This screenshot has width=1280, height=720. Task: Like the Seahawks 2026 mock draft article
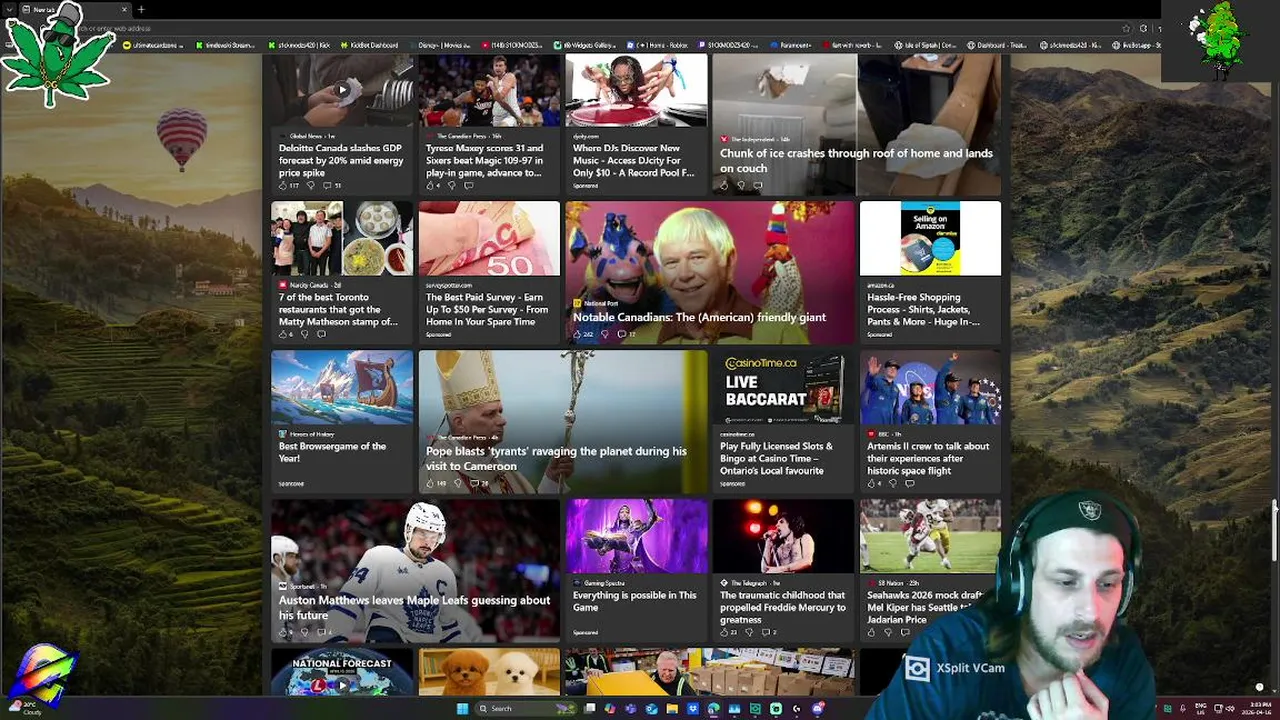click(x=871, y=632)
